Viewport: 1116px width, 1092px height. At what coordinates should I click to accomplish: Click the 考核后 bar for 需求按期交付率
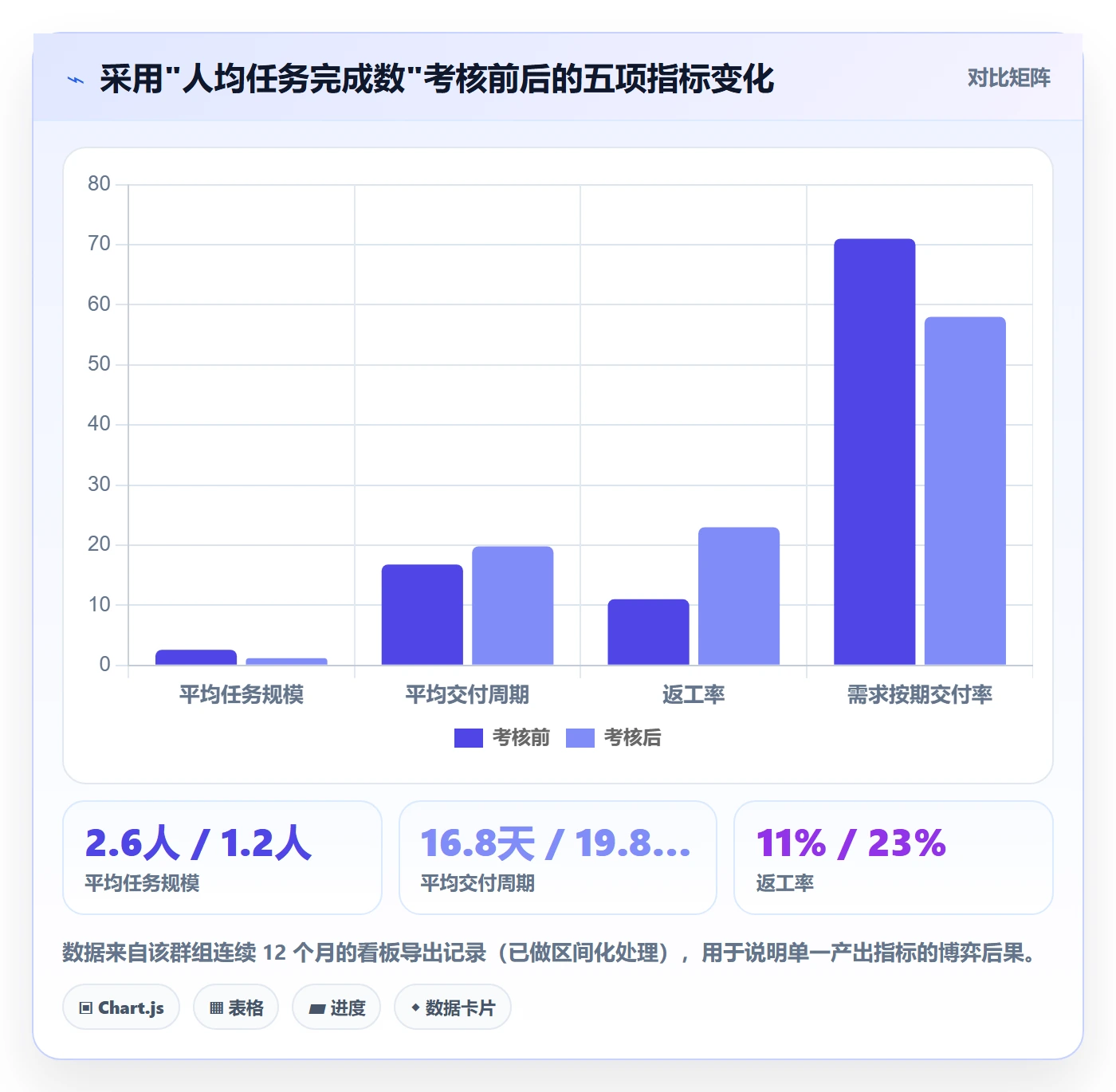pyautogui.click(x=965, y=490)
